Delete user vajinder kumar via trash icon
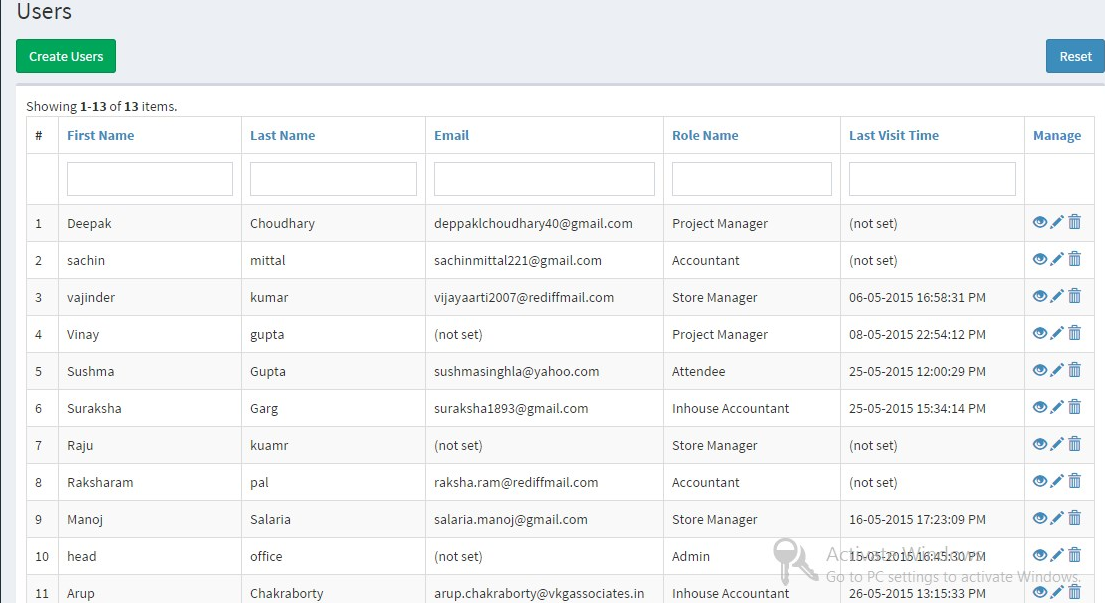This screenshot has height=603, width=1105. tap(1075, 296)
